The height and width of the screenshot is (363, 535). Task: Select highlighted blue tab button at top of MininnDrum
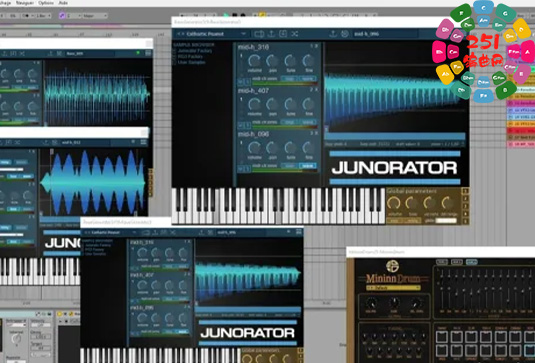point(472,262)
